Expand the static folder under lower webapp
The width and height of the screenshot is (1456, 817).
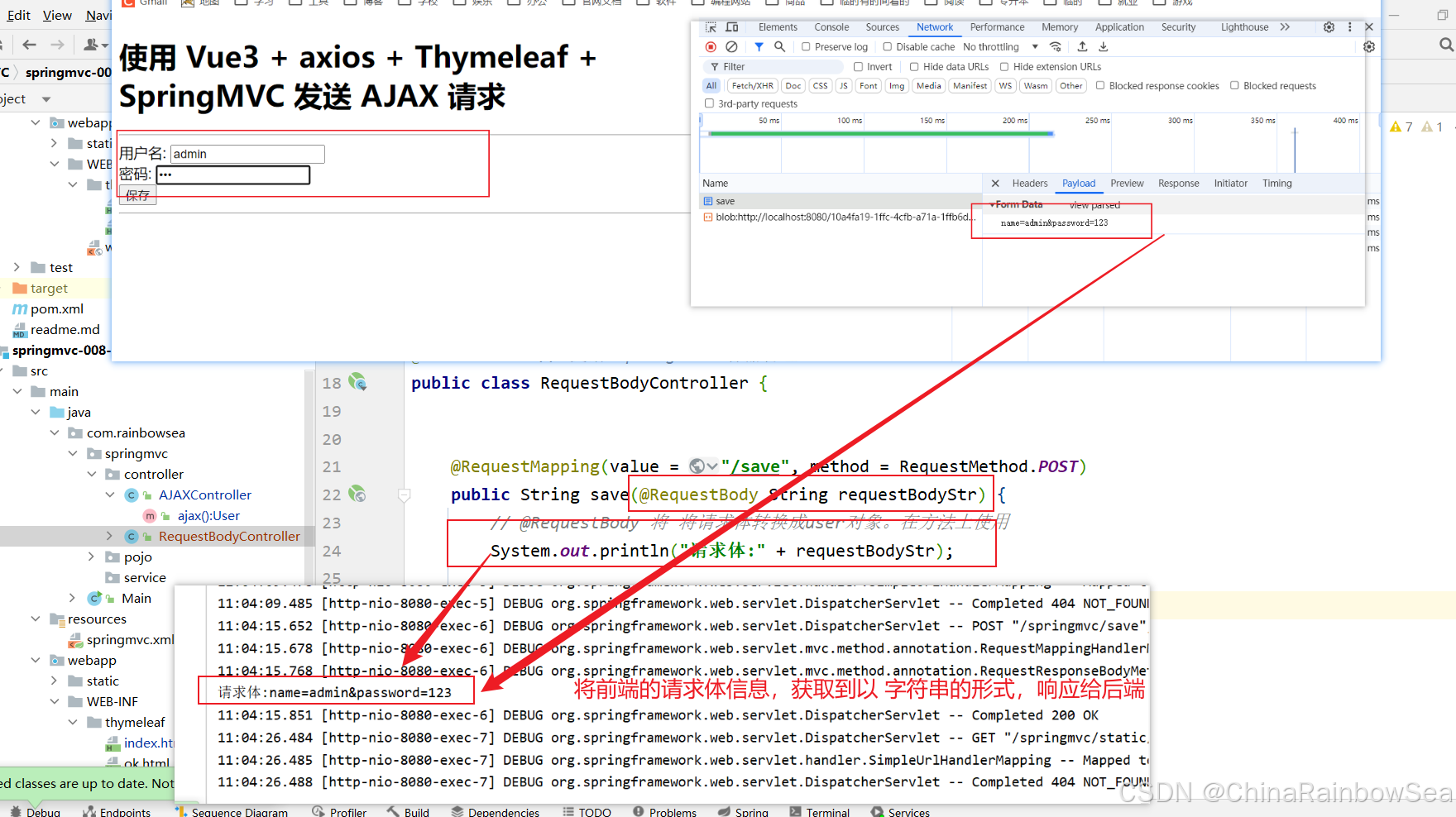(x=54, y=681)
